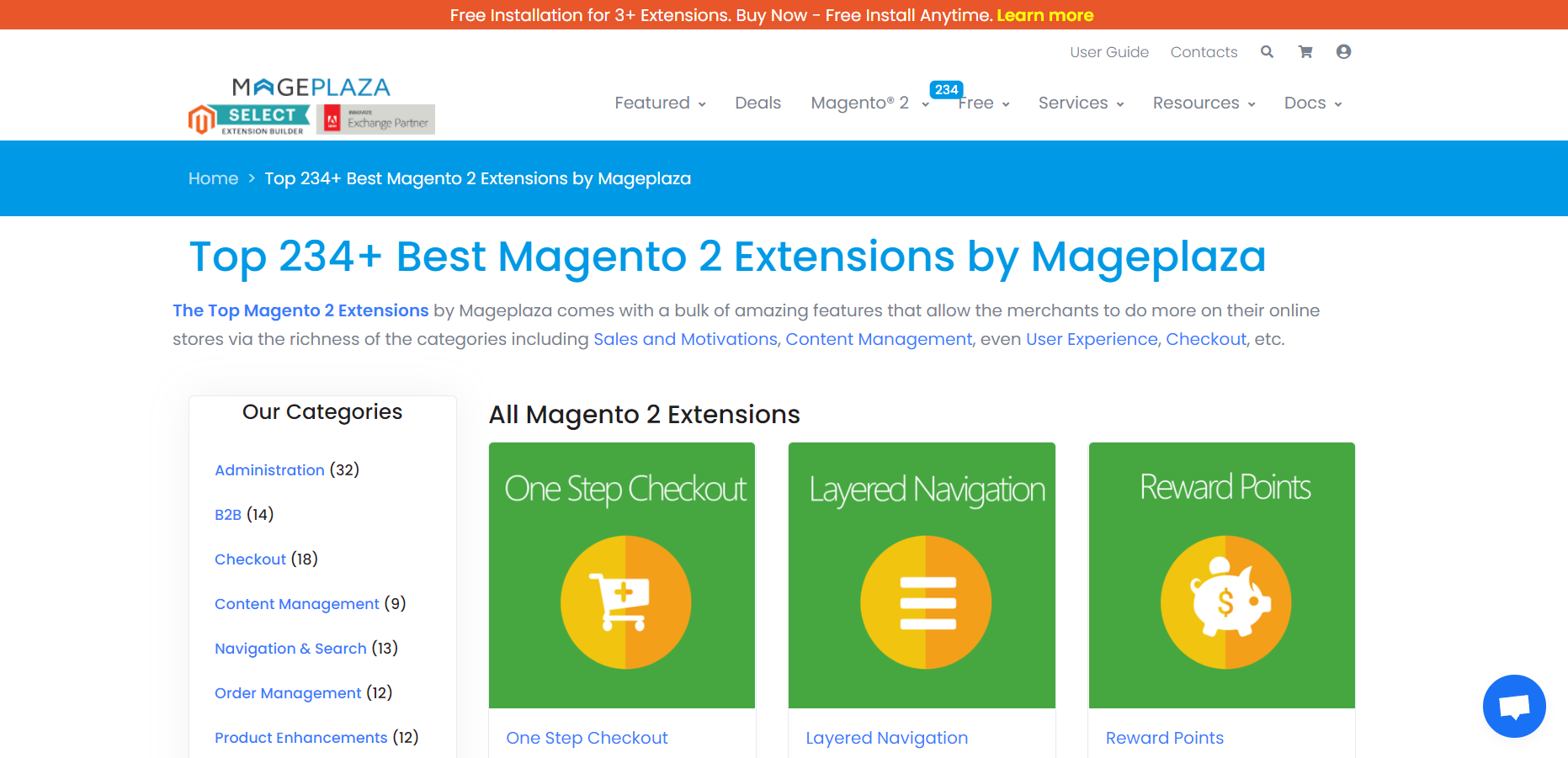
Task: Open Sales and Motivations link
Action: tap(685, 339)
